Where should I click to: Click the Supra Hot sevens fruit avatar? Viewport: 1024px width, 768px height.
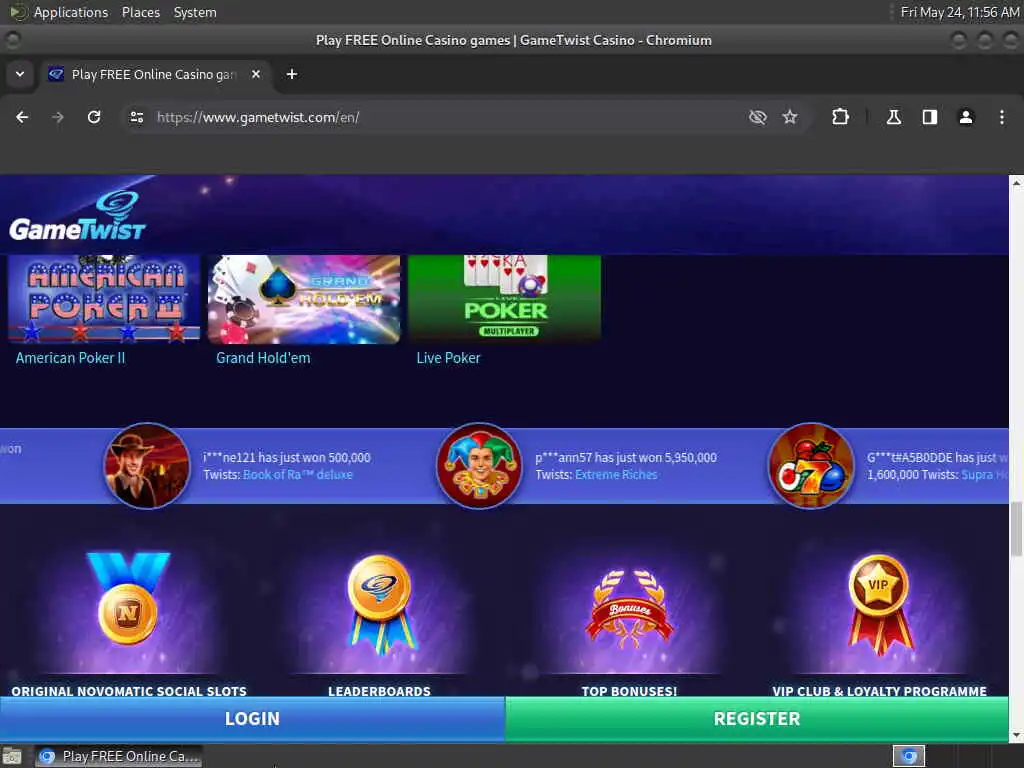[x=811, y=466]
